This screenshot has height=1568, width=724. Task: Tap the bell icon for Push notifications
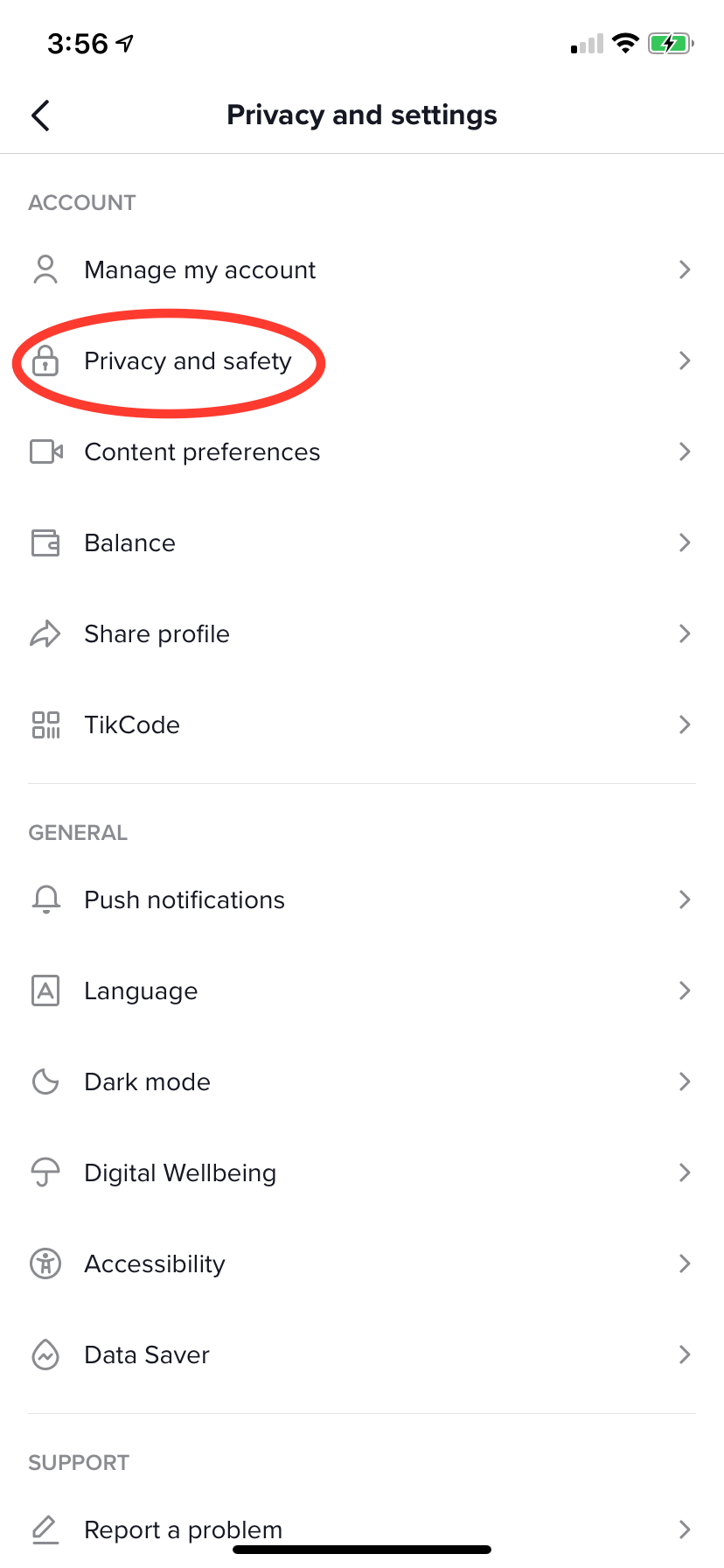[x=45, y=899]
